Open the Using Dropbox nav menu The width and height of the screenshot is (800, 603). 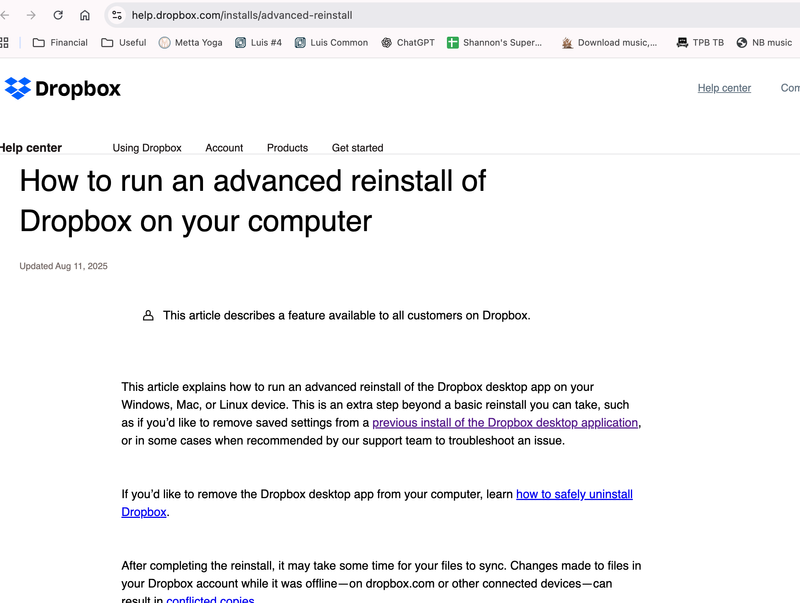point(147,148)
